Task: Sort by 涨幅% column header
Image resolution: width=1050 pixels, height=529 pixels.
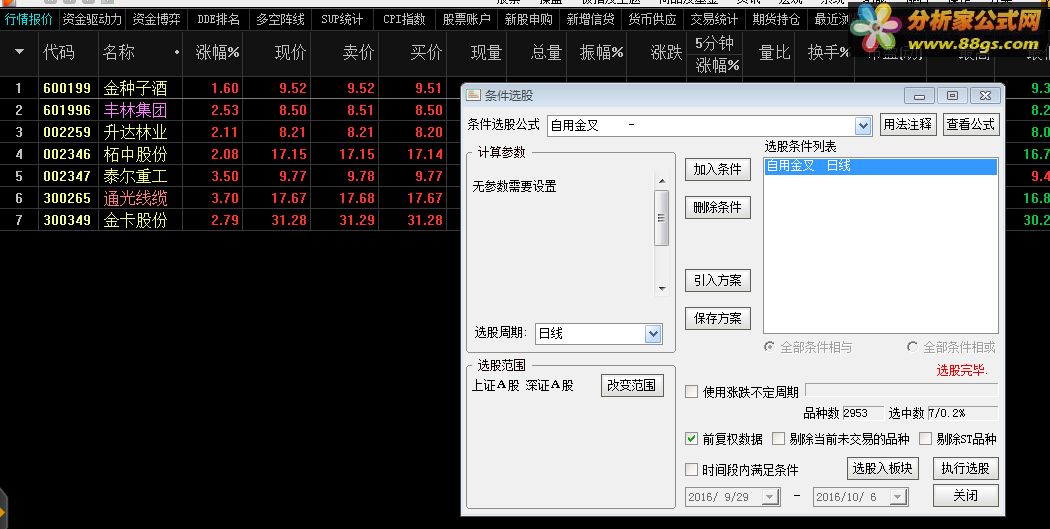Action: [217, 52]
